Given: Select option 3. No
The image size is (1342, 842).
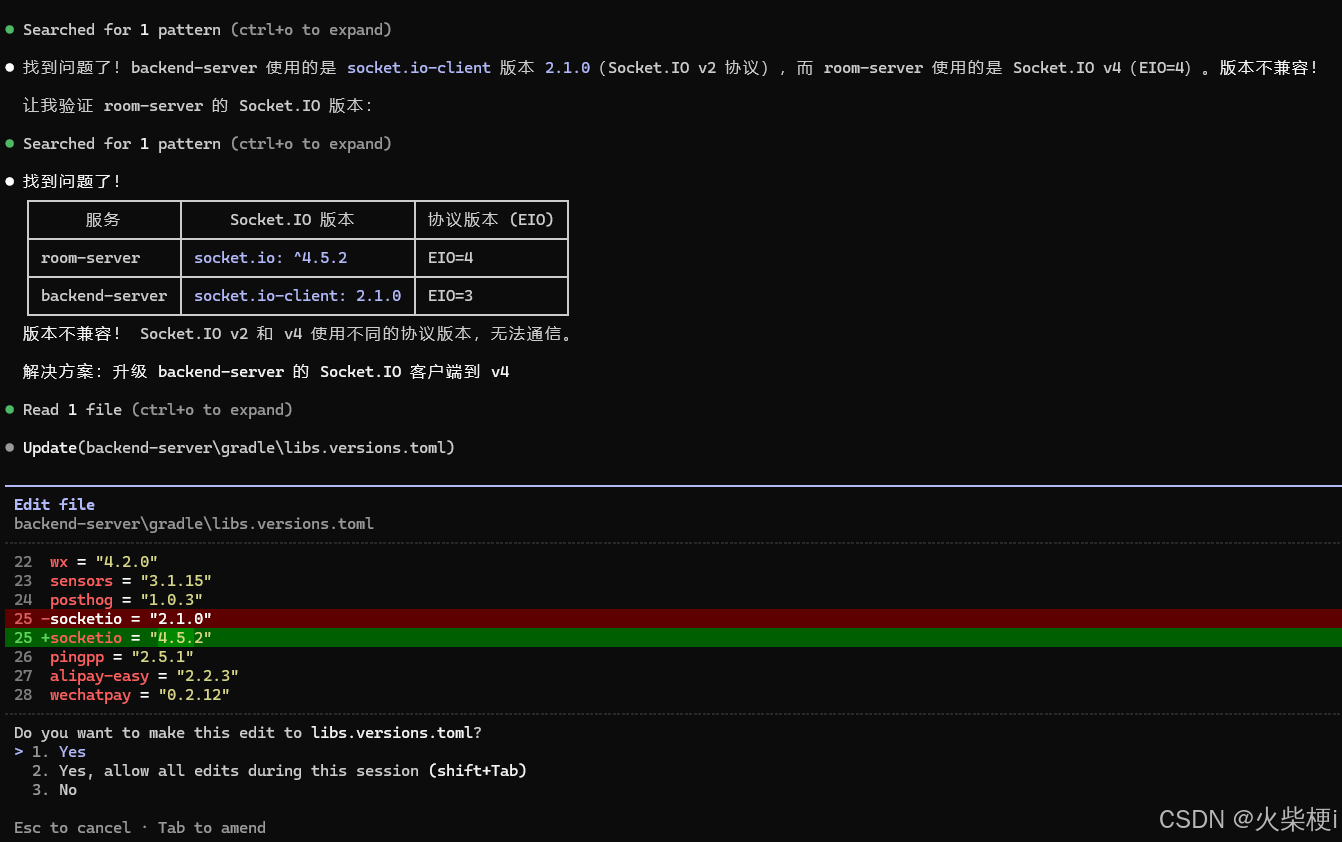Looking at the screenshot, I should (54, 790).
